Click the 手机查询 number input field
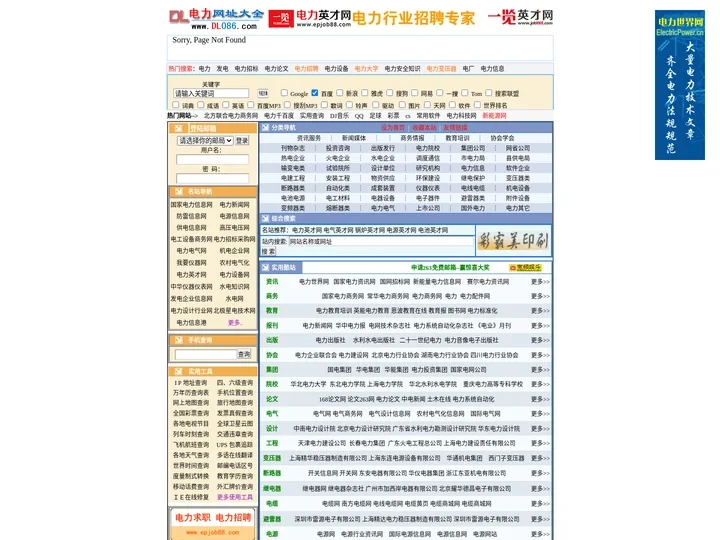This screenshot has width=720, height=540. click(206, 354)
